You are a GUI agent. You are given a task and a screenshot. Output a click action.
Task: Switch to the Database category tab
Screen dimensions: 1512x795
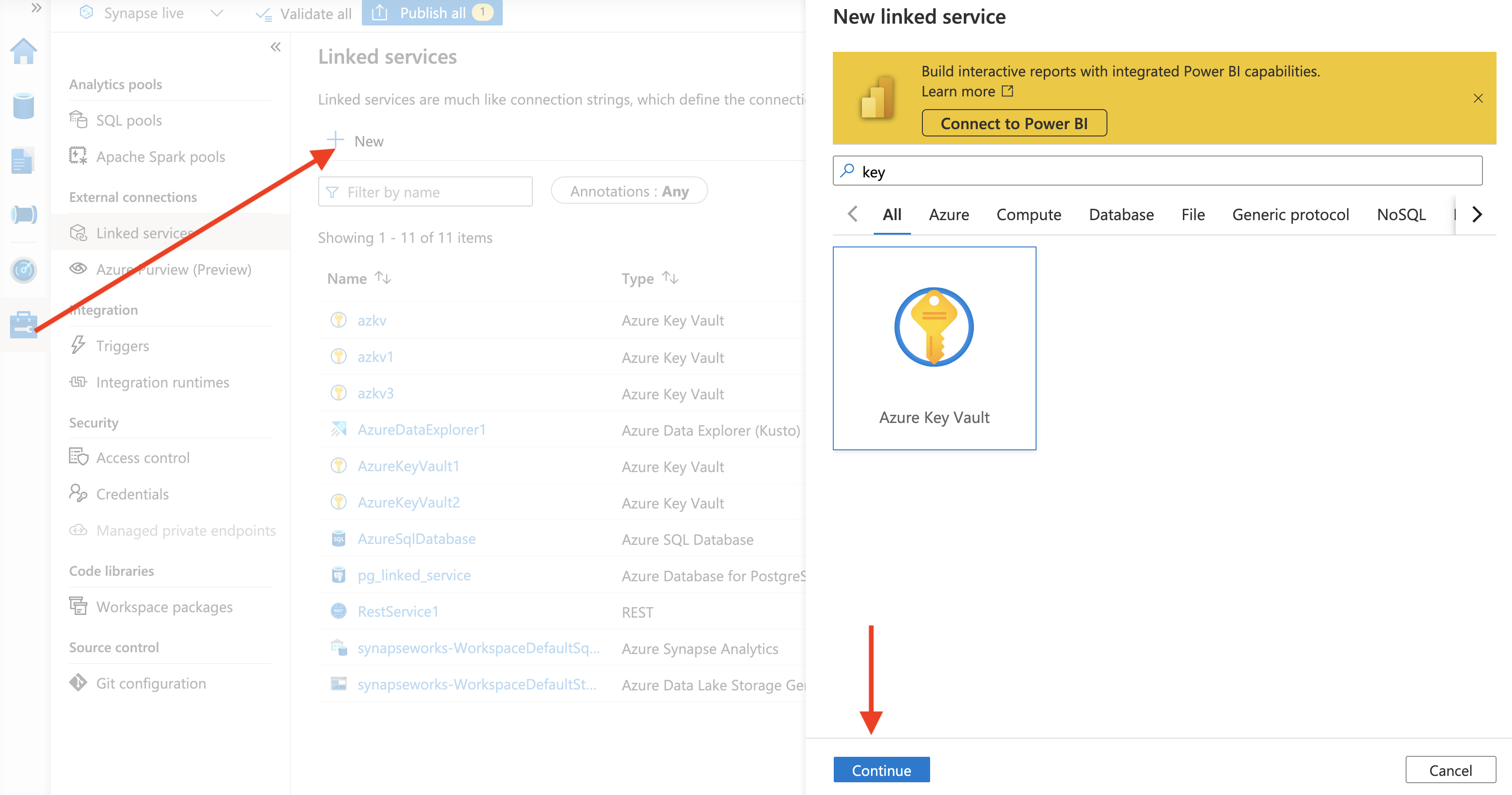click(x=1121, y=215)
